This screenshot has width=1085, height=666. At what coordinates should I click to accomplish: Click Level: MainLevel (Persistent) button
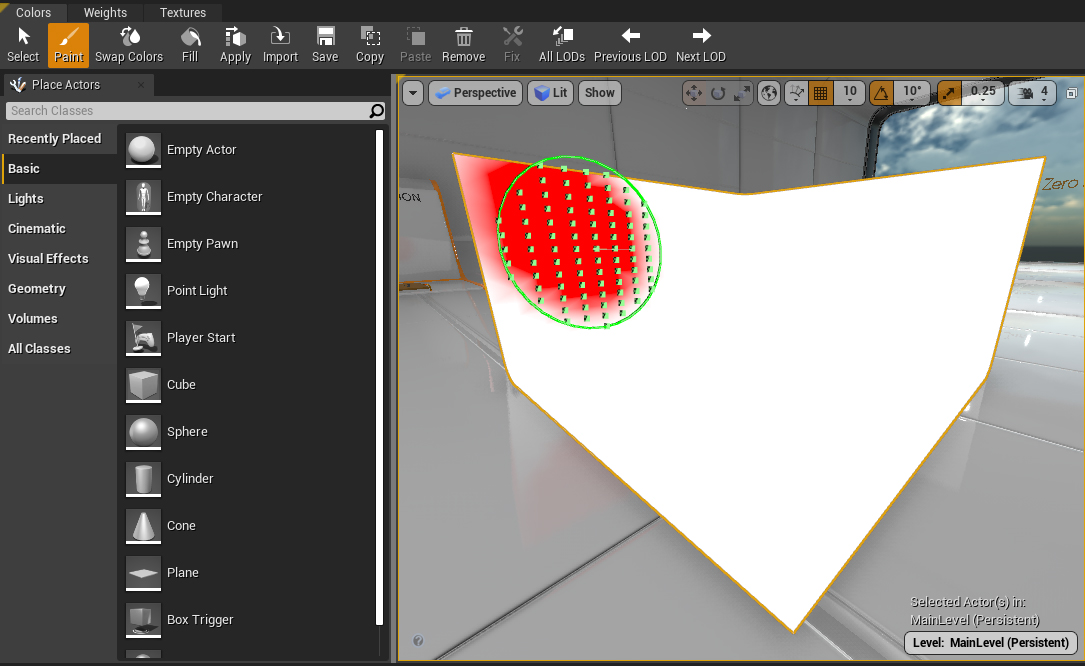point(991,643)
